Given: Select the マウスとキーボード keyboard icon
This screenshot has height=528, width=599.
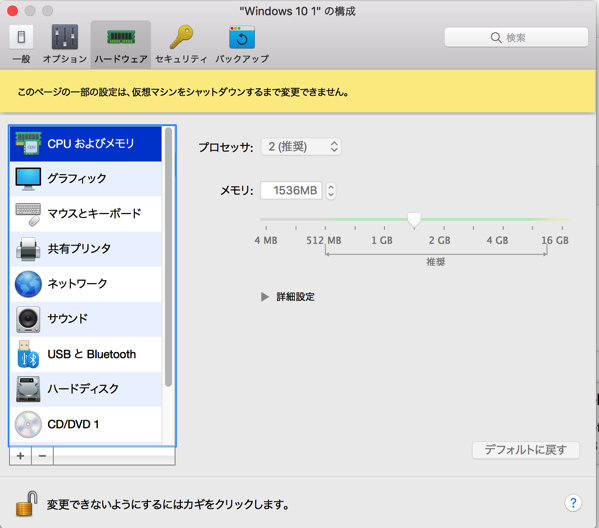Looking at the screenshot, I should (28, 214).
